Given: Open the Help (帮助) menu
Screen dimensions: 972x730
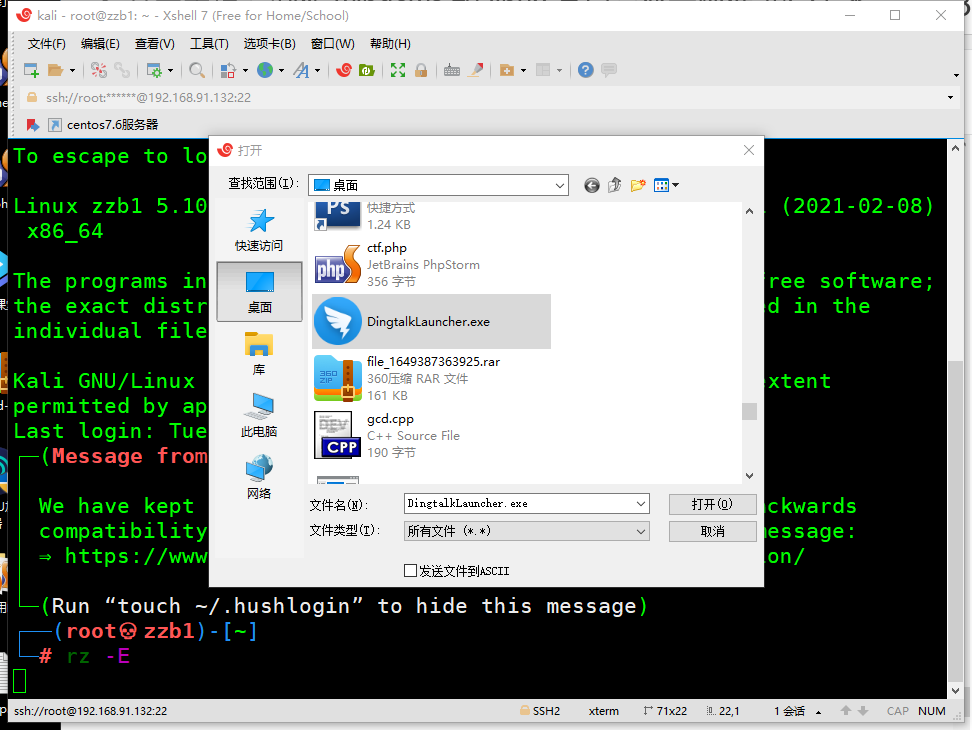Looking at the screenshot, I should (x=390, y=44).
